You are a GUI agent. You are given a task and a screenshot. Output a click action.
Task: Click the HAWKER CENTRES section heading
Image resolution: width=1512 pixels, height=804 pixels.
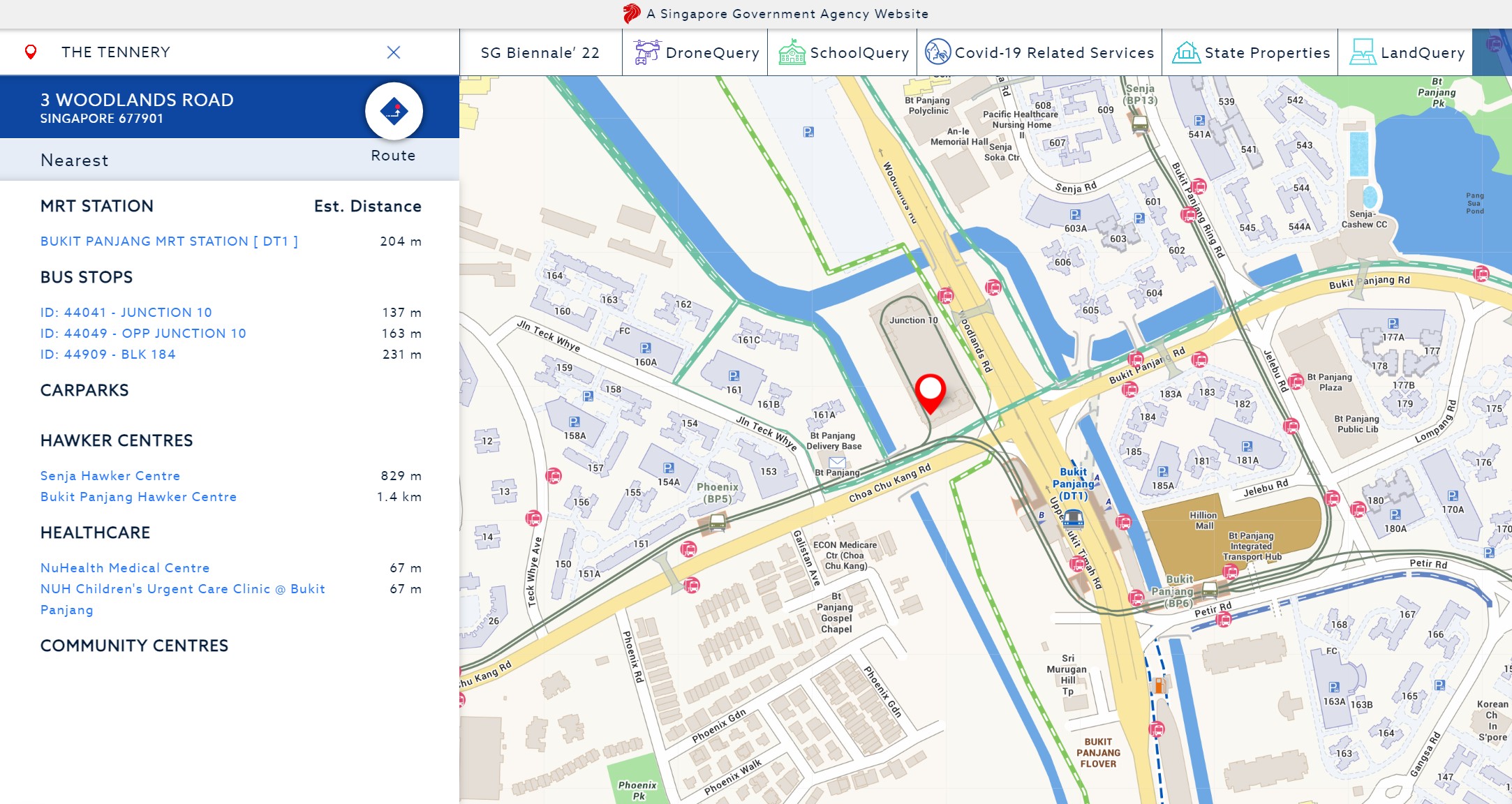117,440
